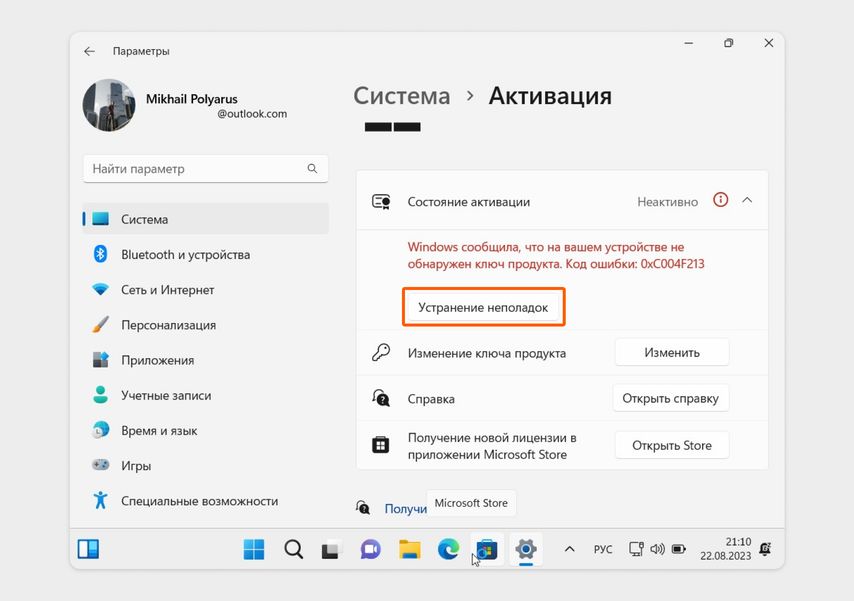The width and height of the screenshot is (854, 601).
Task: Open Bluetooth и устройства settings
Action: 205,254
